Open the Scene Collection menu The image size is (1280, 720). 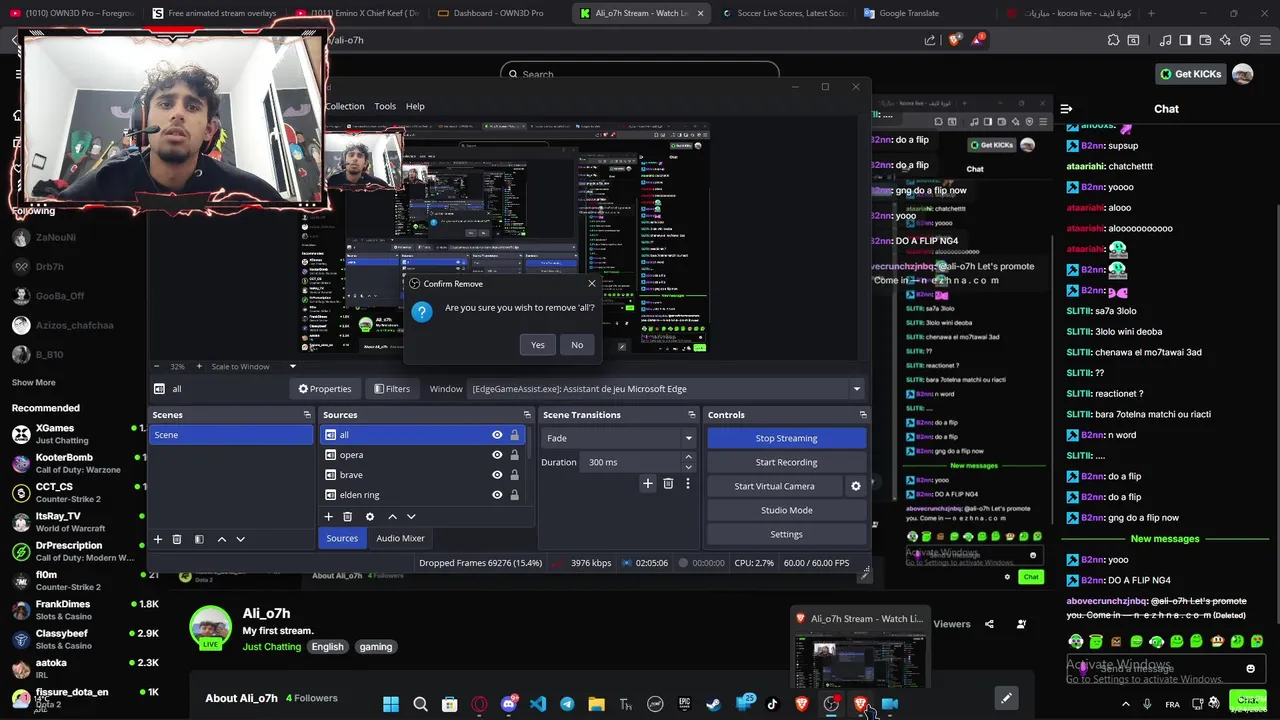coord(344,106)
